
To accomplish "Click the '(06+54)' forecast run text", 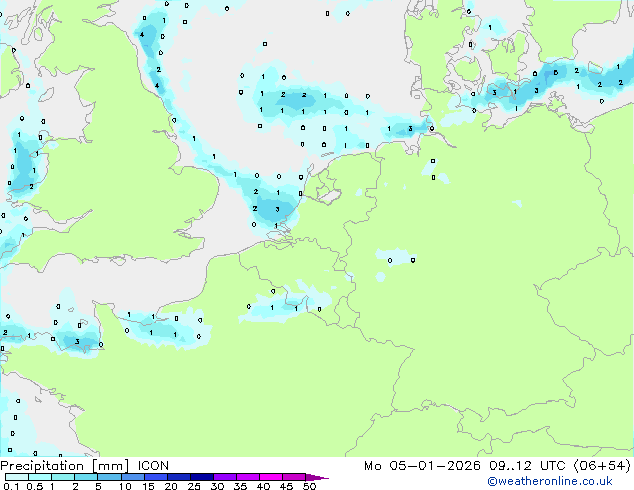I will click(x=602, y=466).
